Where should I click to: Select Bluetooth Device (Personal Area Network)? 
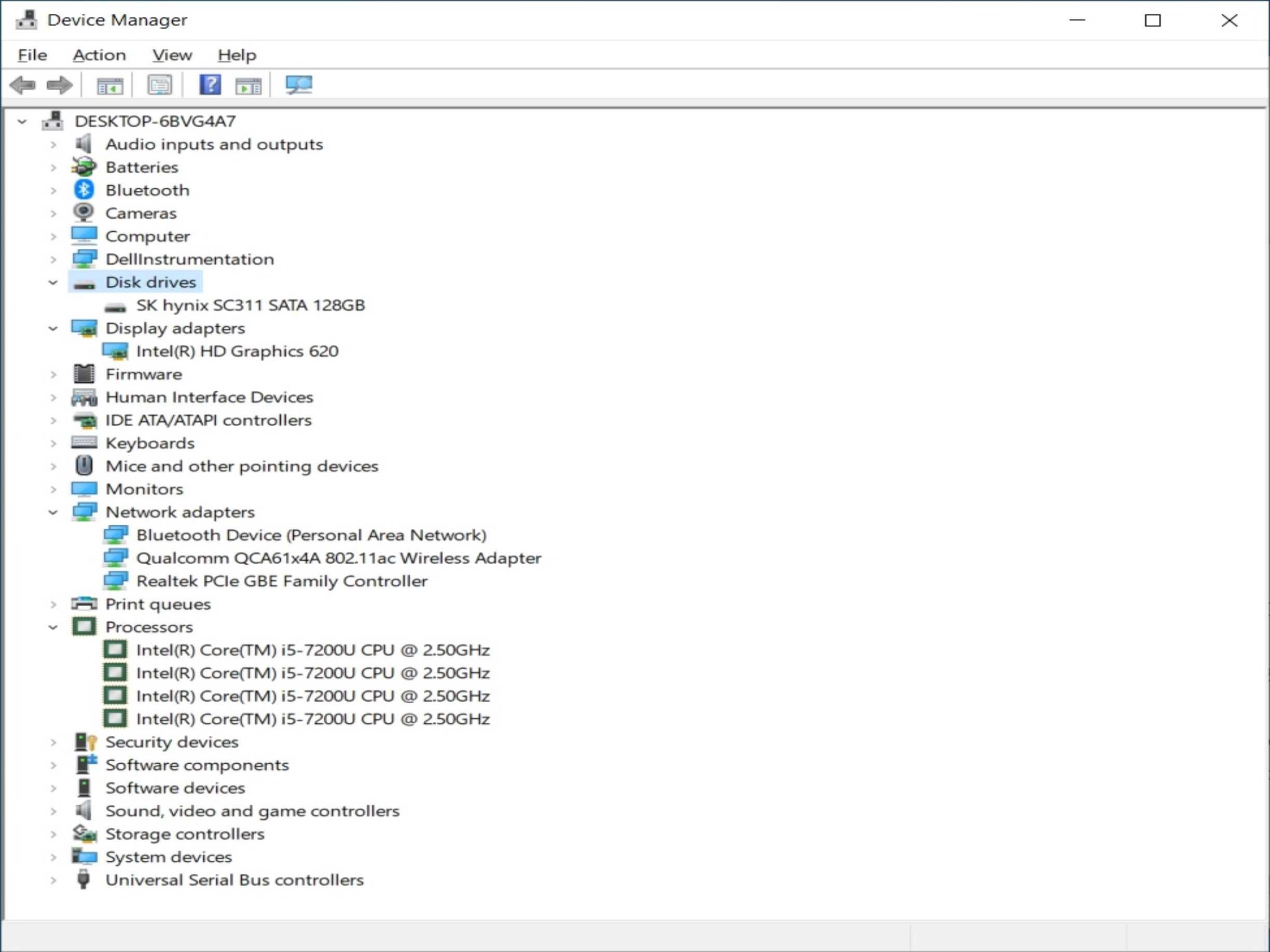click(x=311, y=535)
